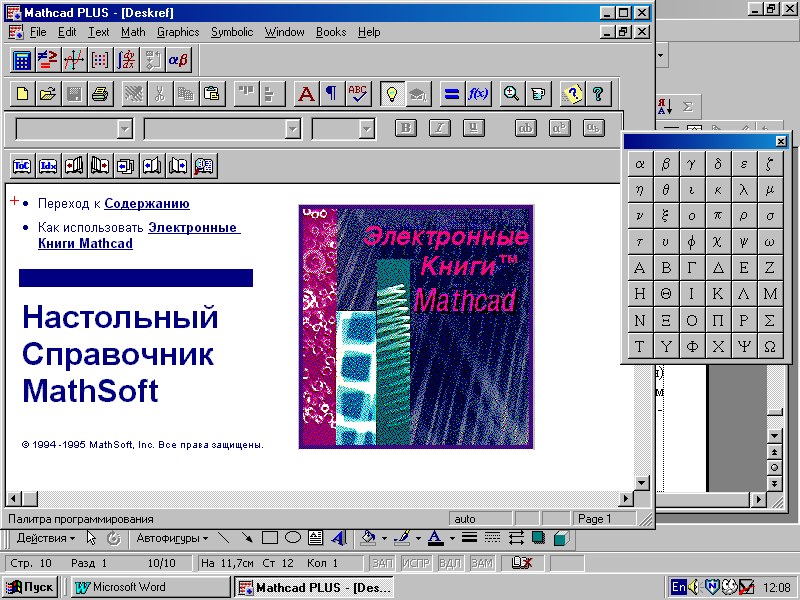Open the Math menu
The width and height of the screenshot is (800, 600).
133,32
